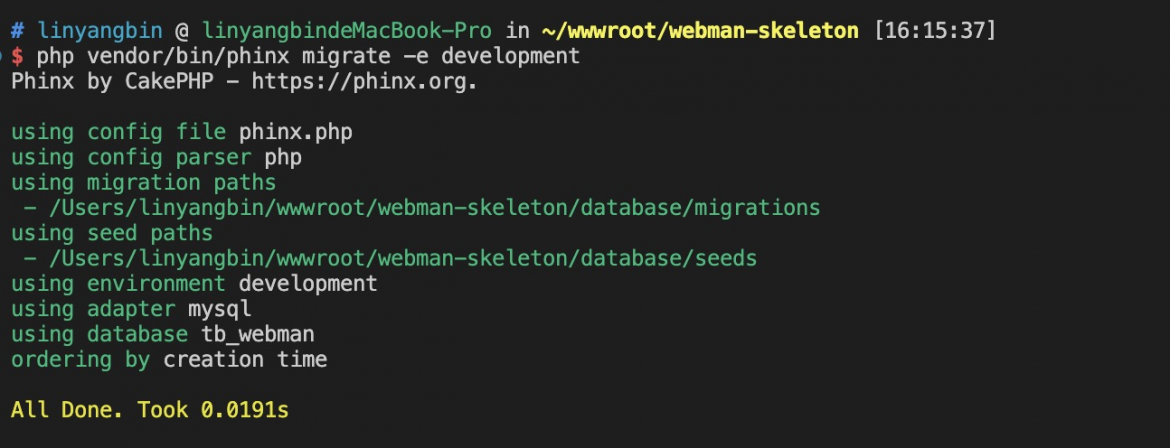Click the username linyangbin in the prompt
1170x448 pixels.
coord(100,31)
